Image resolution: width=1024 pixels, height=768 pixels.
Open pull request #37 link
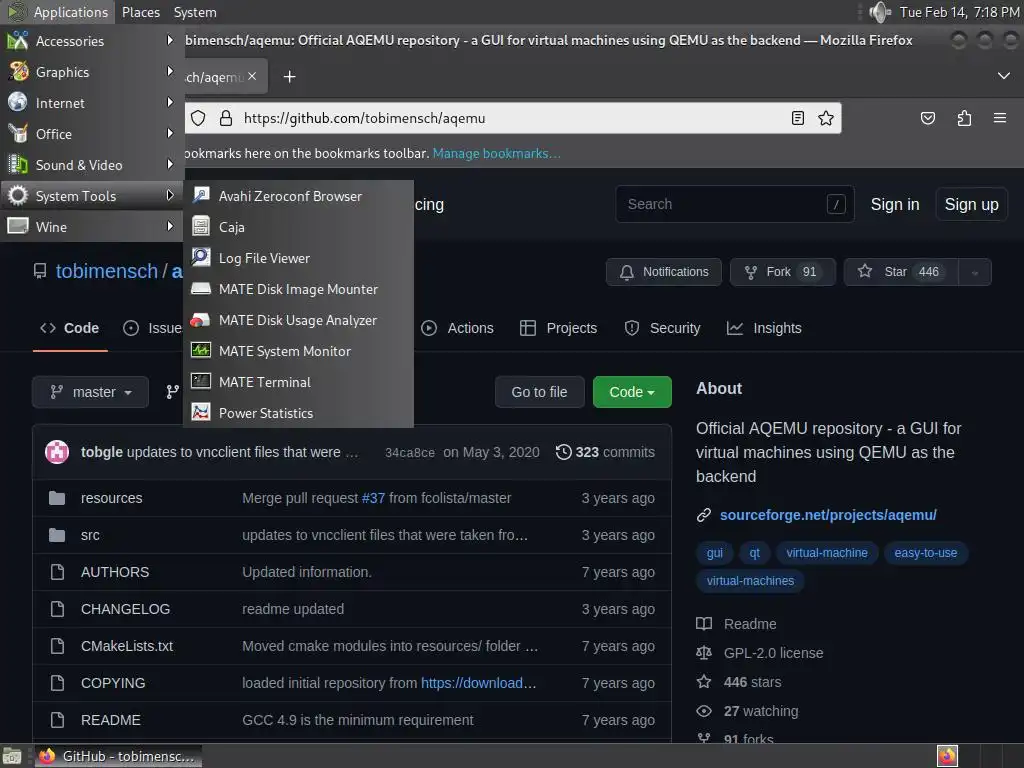(374, 498)
